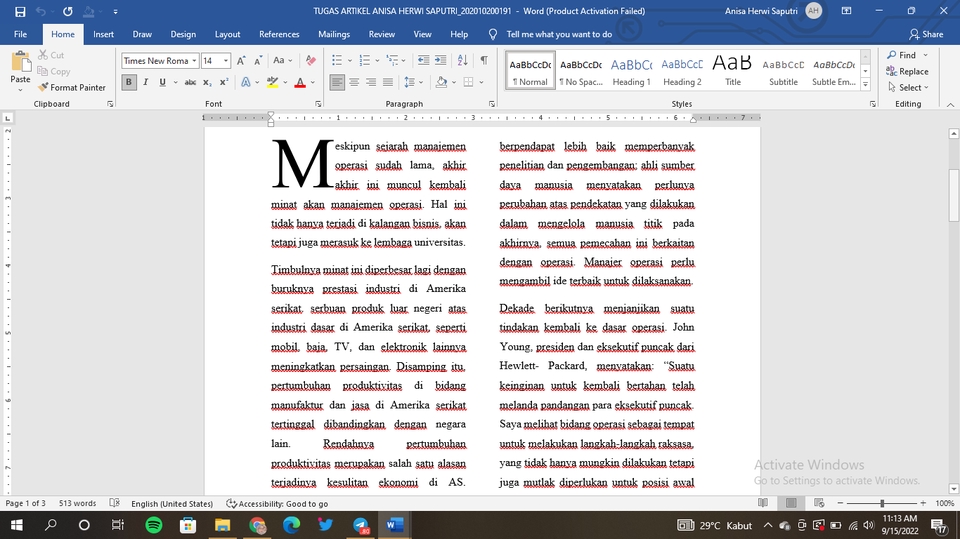Apply strikethrough to text
Screen dimensions: 960x539
190,82
